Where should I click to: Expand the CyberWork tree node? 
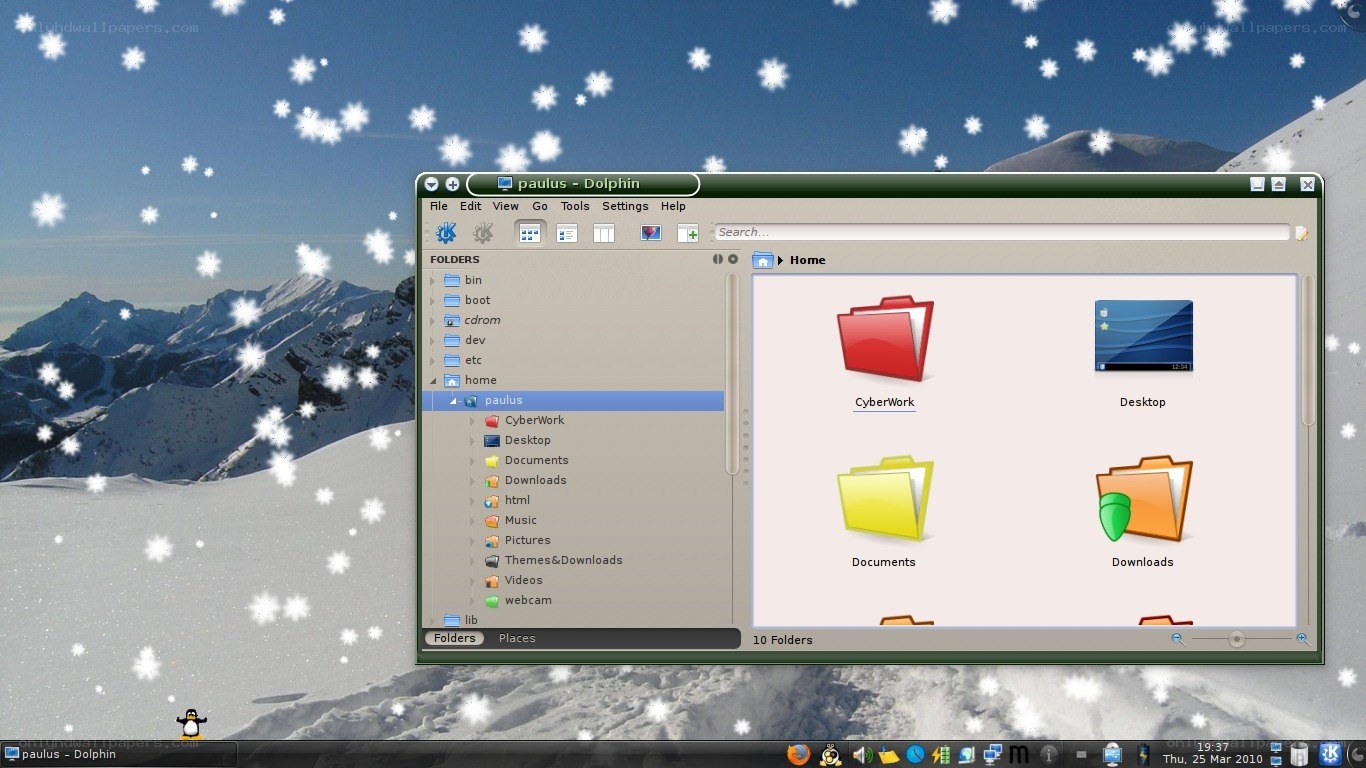[x=473, y=421]
